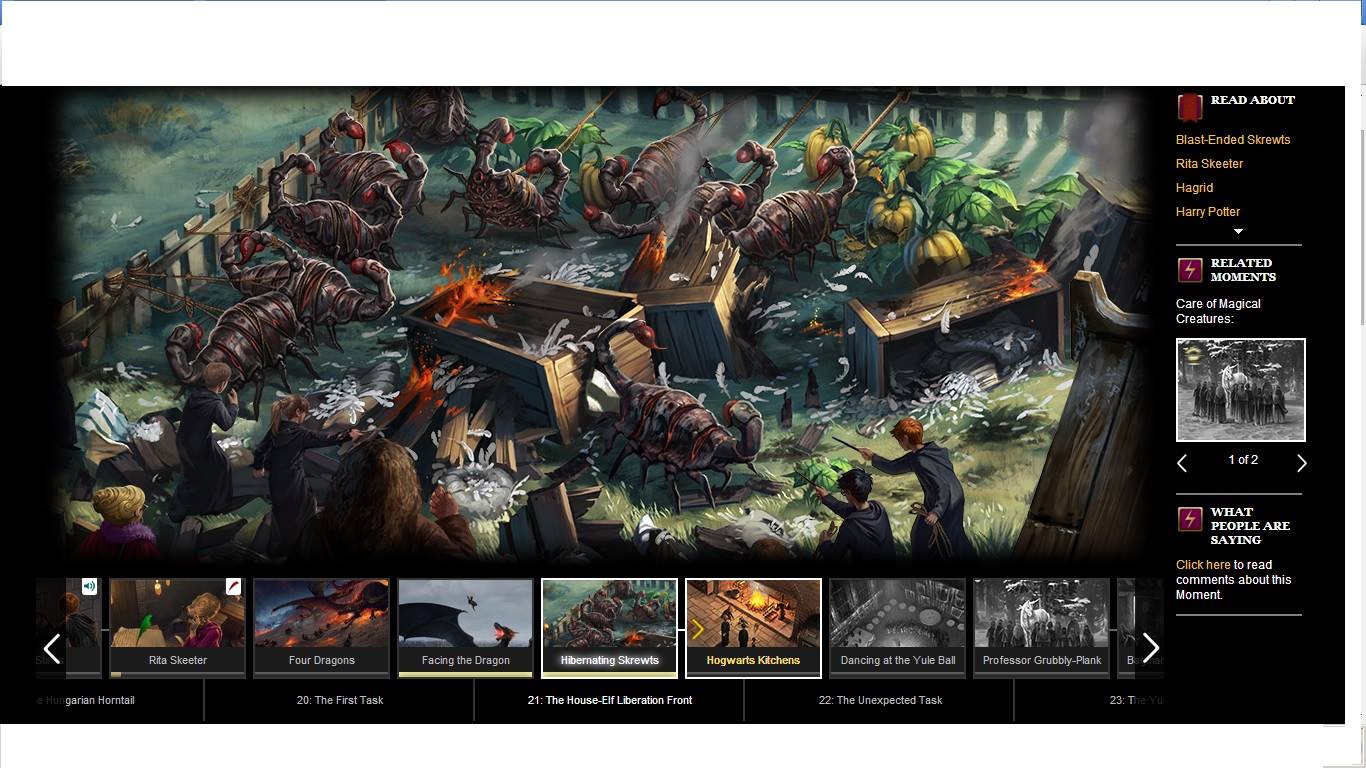1366x768 pixels.
Task: Click the sound speaker icon on the thumbnail strip
Action: click(89, 587)
